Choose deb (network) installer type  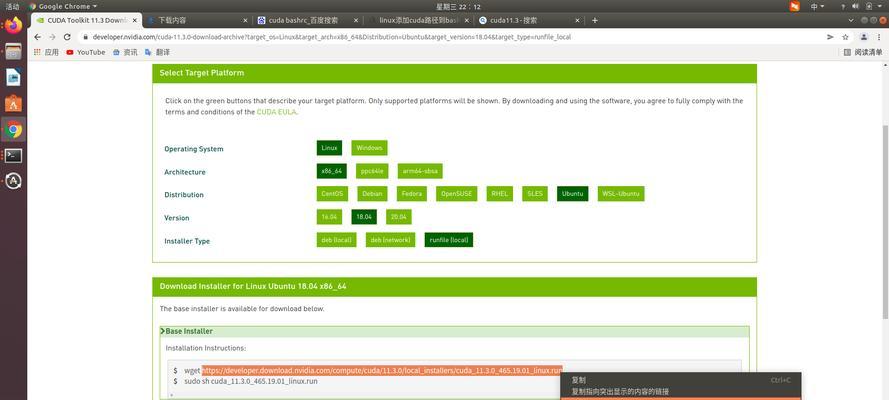click(390, 240)
